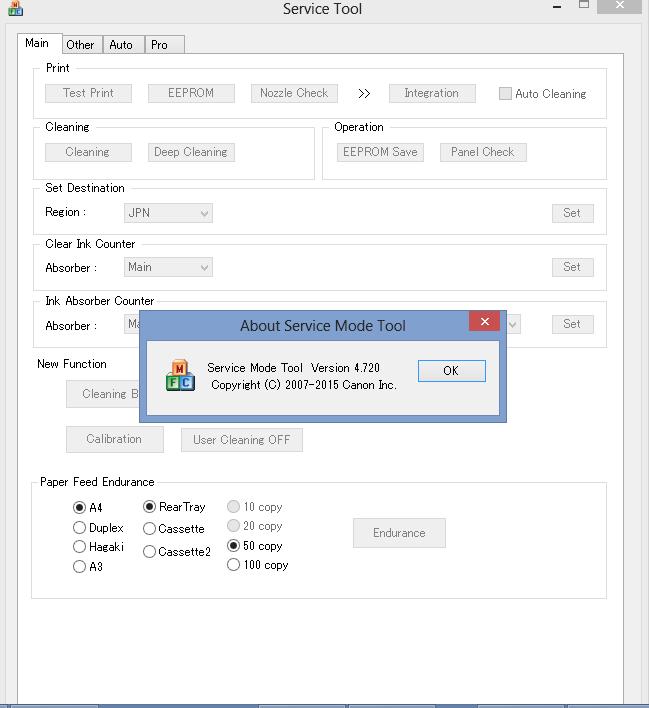
Task: Select the 10 copy option
Action: 233,507
